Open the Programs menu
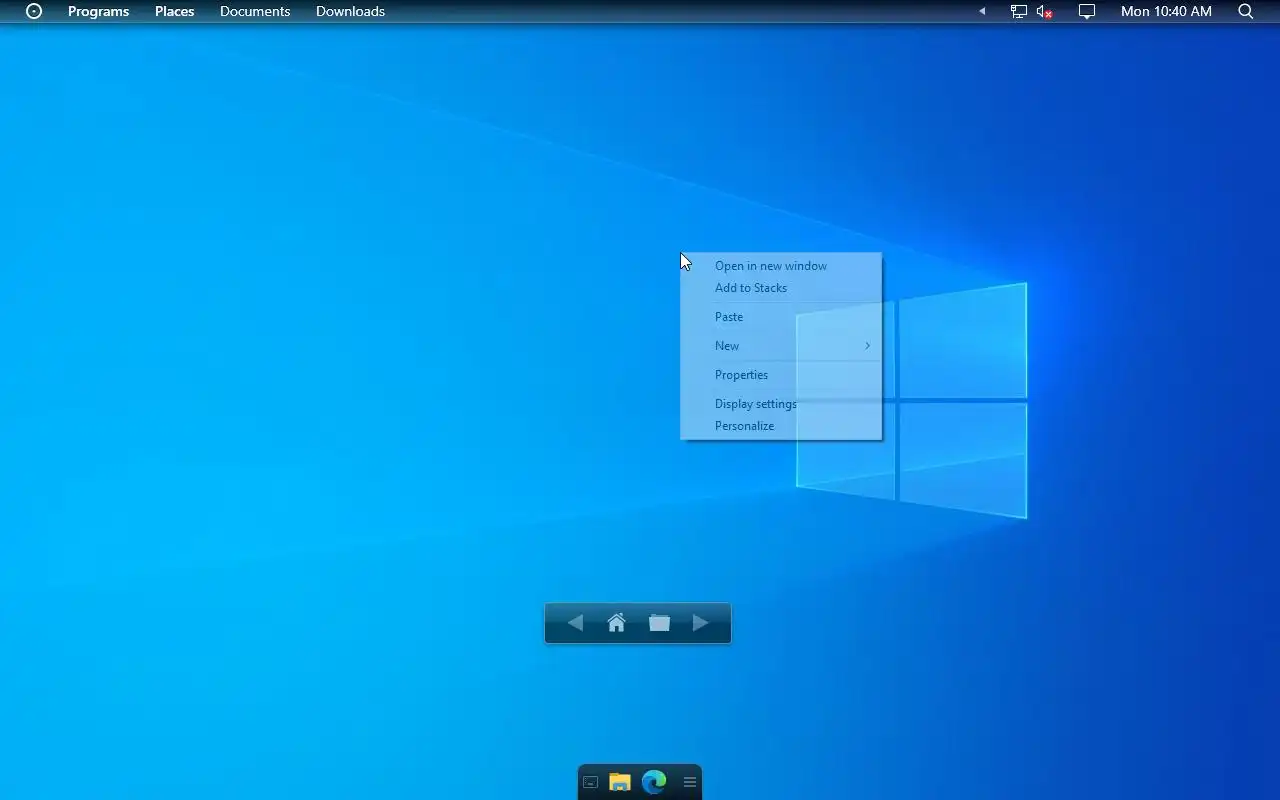The image size is (1280, 800). click(98, 11)
